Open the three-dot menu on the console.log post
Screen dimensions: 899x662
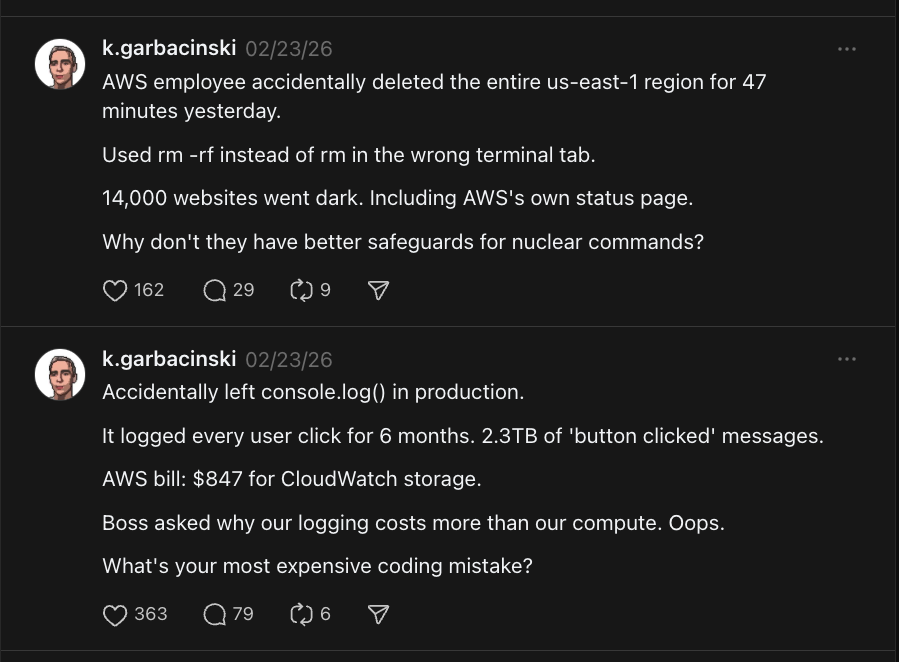pos(847,358)
